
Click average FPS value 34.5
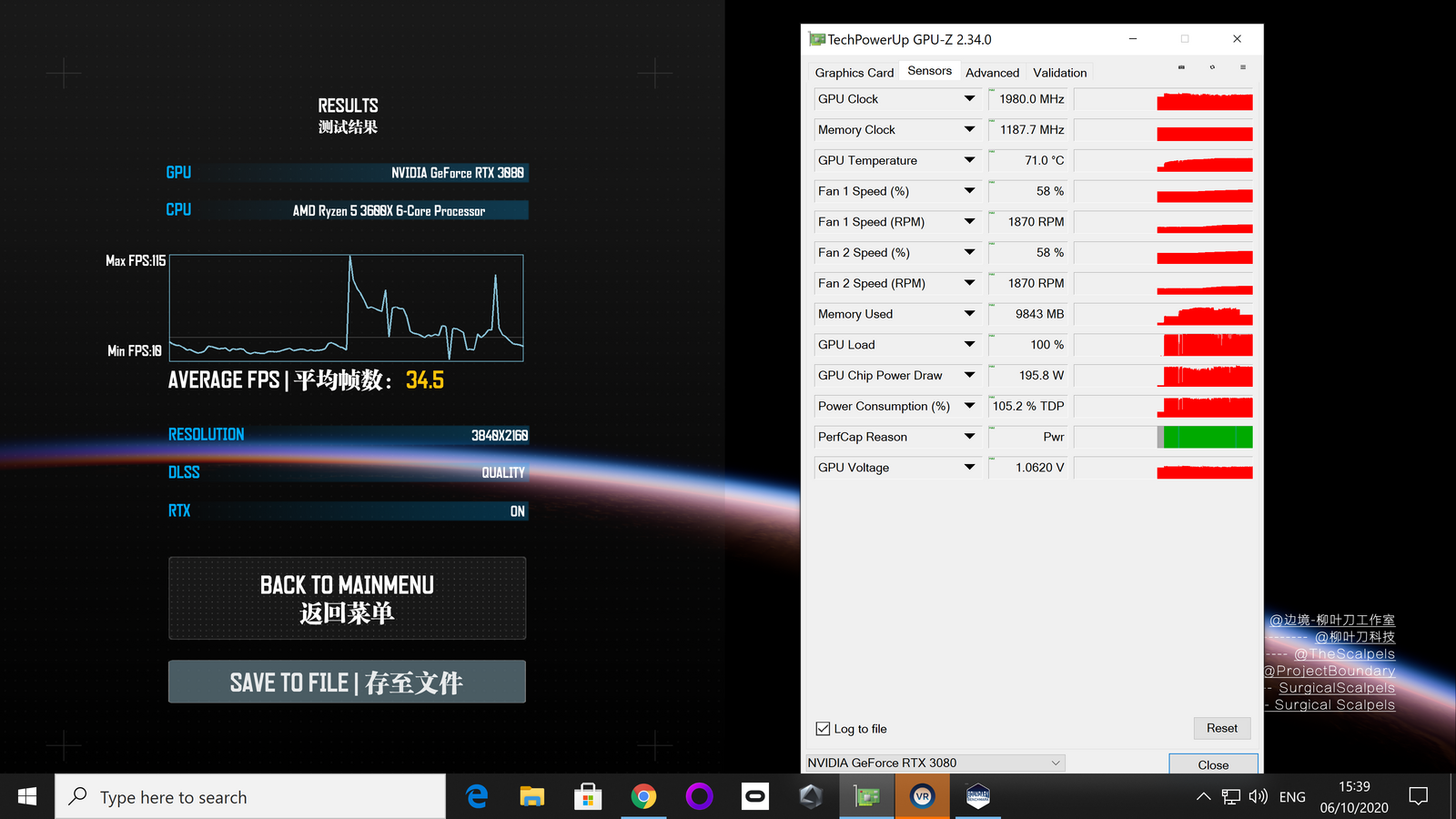pos(425,380)
